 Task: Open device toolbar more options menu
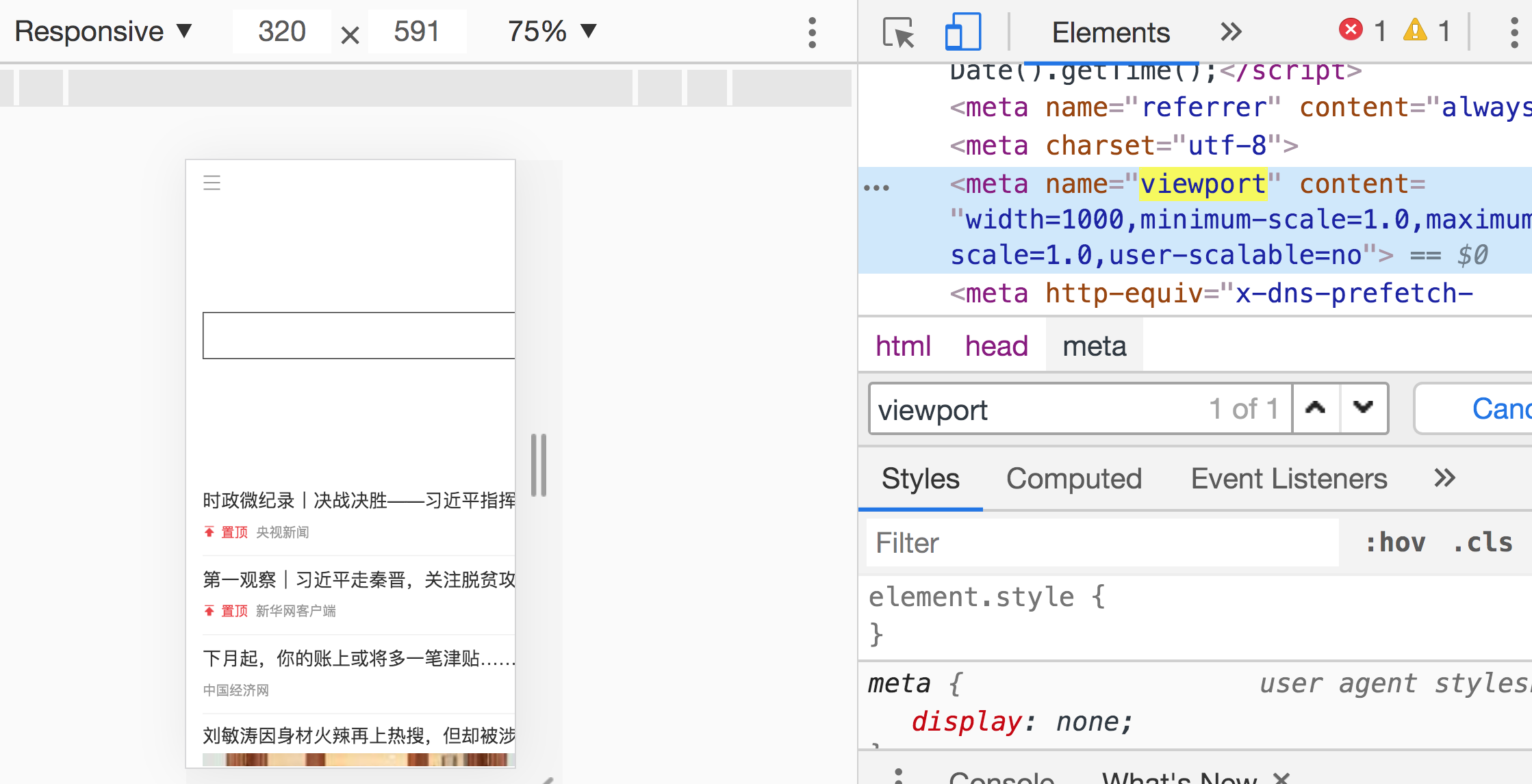[x=812, y=32]
